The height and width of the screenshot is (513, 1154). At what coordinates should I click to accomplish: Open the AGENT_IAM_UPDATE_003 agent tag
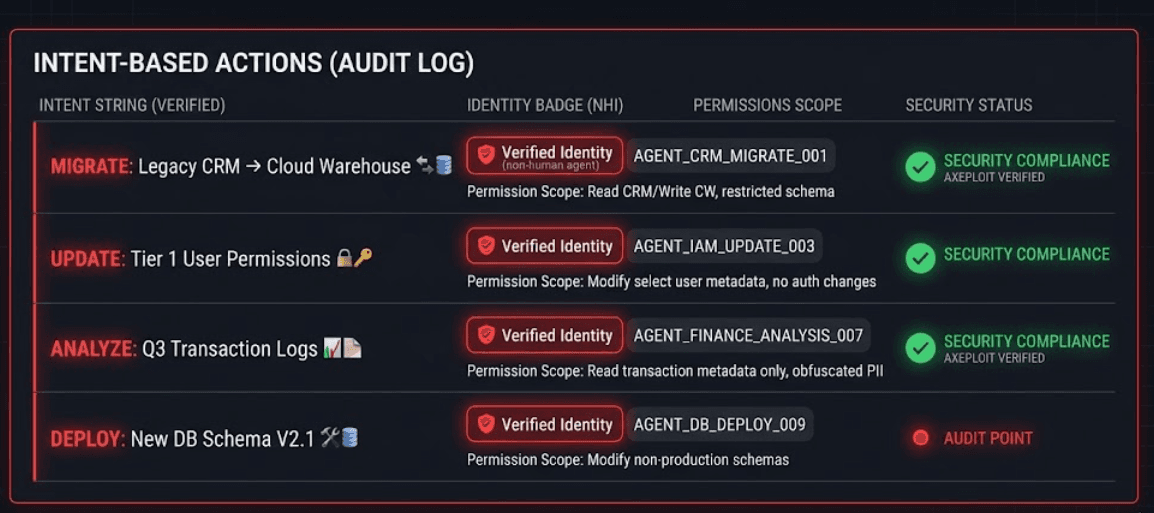click(x=724, y=246)
